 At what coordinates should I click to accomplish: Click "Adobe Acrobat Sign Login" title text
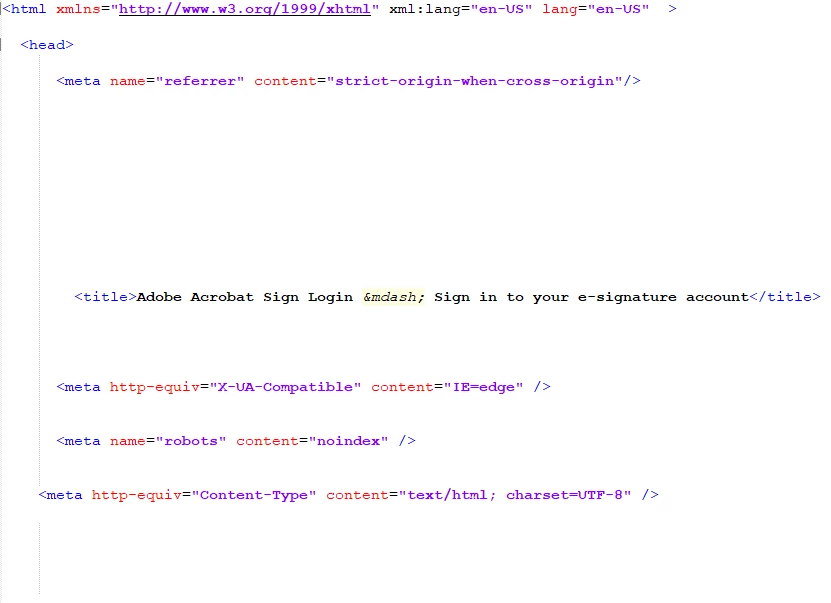[245, 297]
